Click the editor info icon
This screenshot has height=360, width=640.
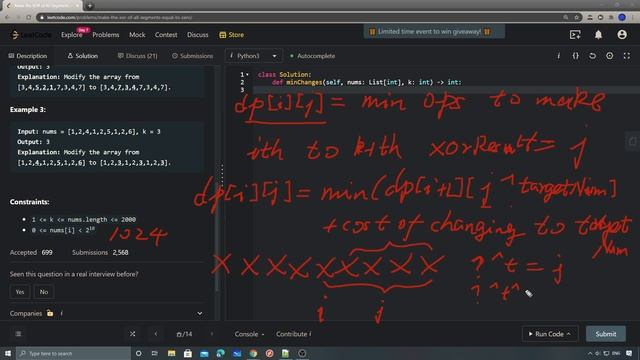(x=558, y=56)
